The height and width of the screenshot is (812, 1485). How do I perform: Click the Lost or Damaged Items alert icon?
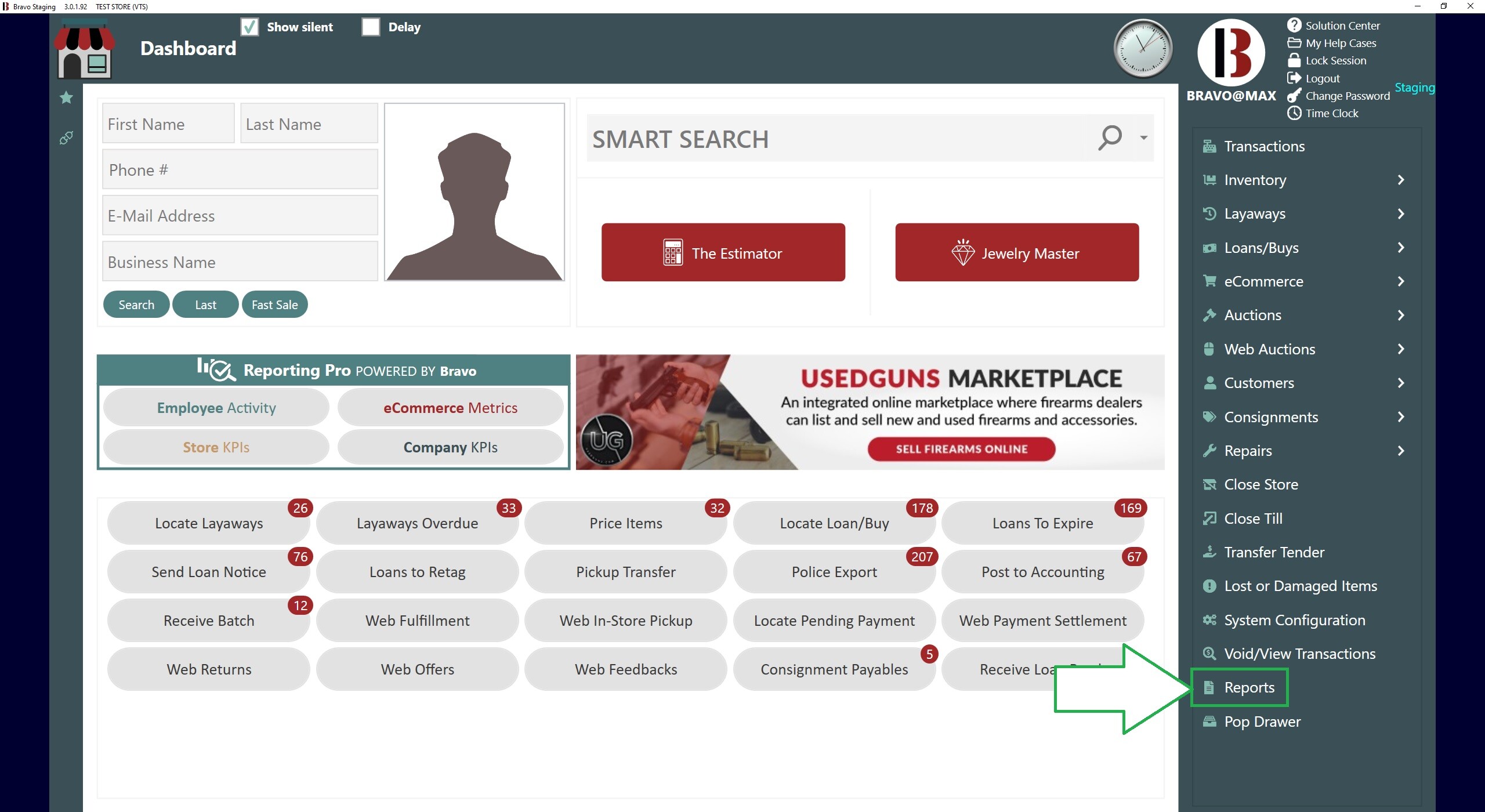click(x=1209, y=586)
